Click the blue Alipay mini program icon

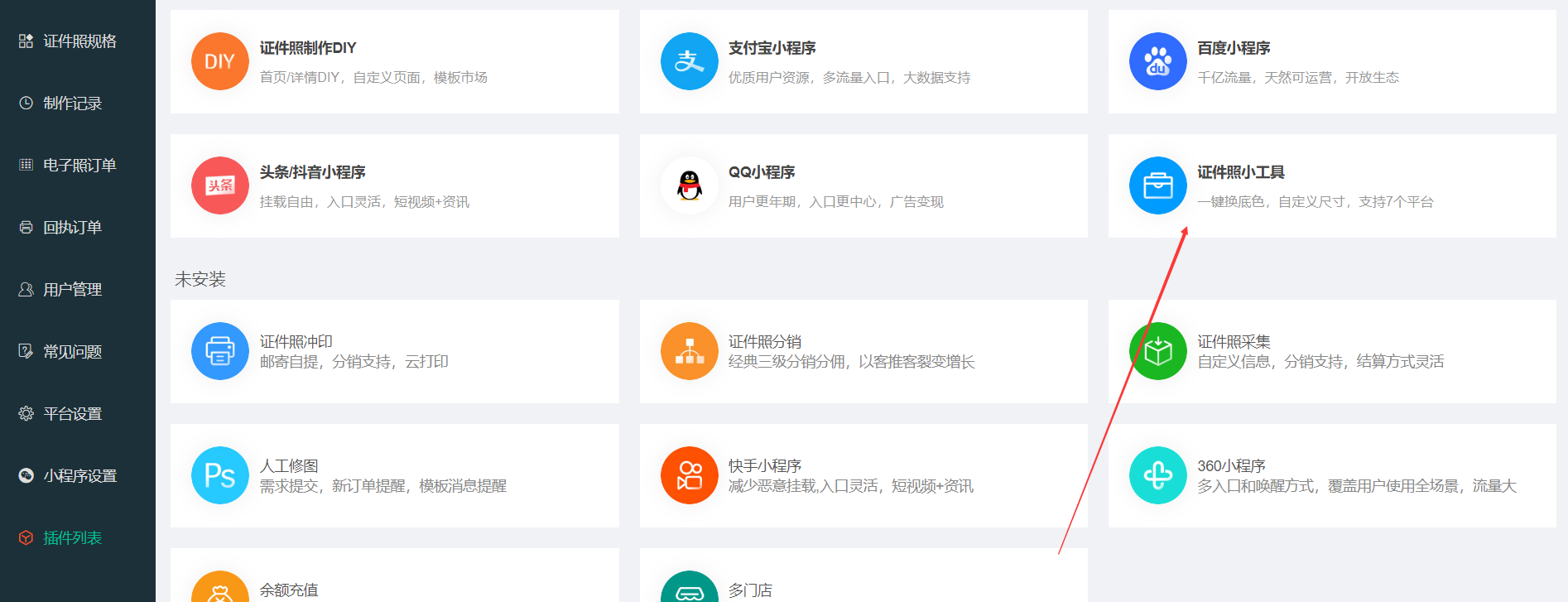[x=690, y=61]
